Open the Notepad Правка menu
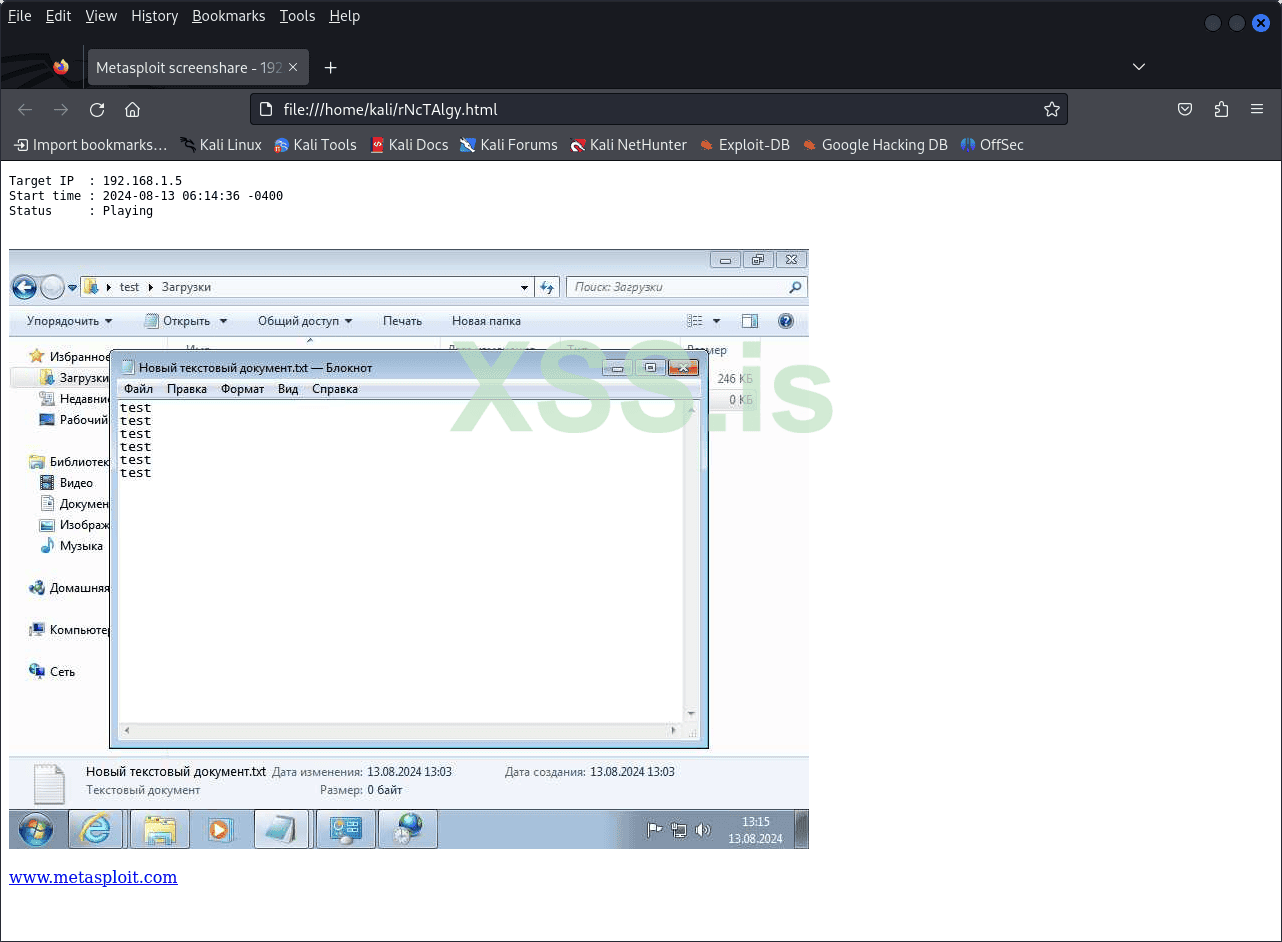Image resolution: width=1282 pixels, height=942 pixels. tap(187, 389)
